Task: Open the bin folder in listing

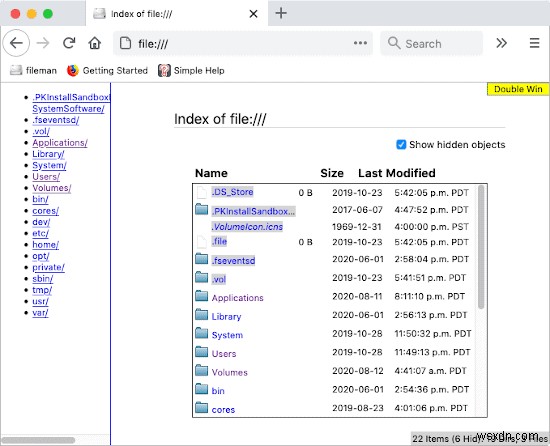Action: tap(218, 391)
